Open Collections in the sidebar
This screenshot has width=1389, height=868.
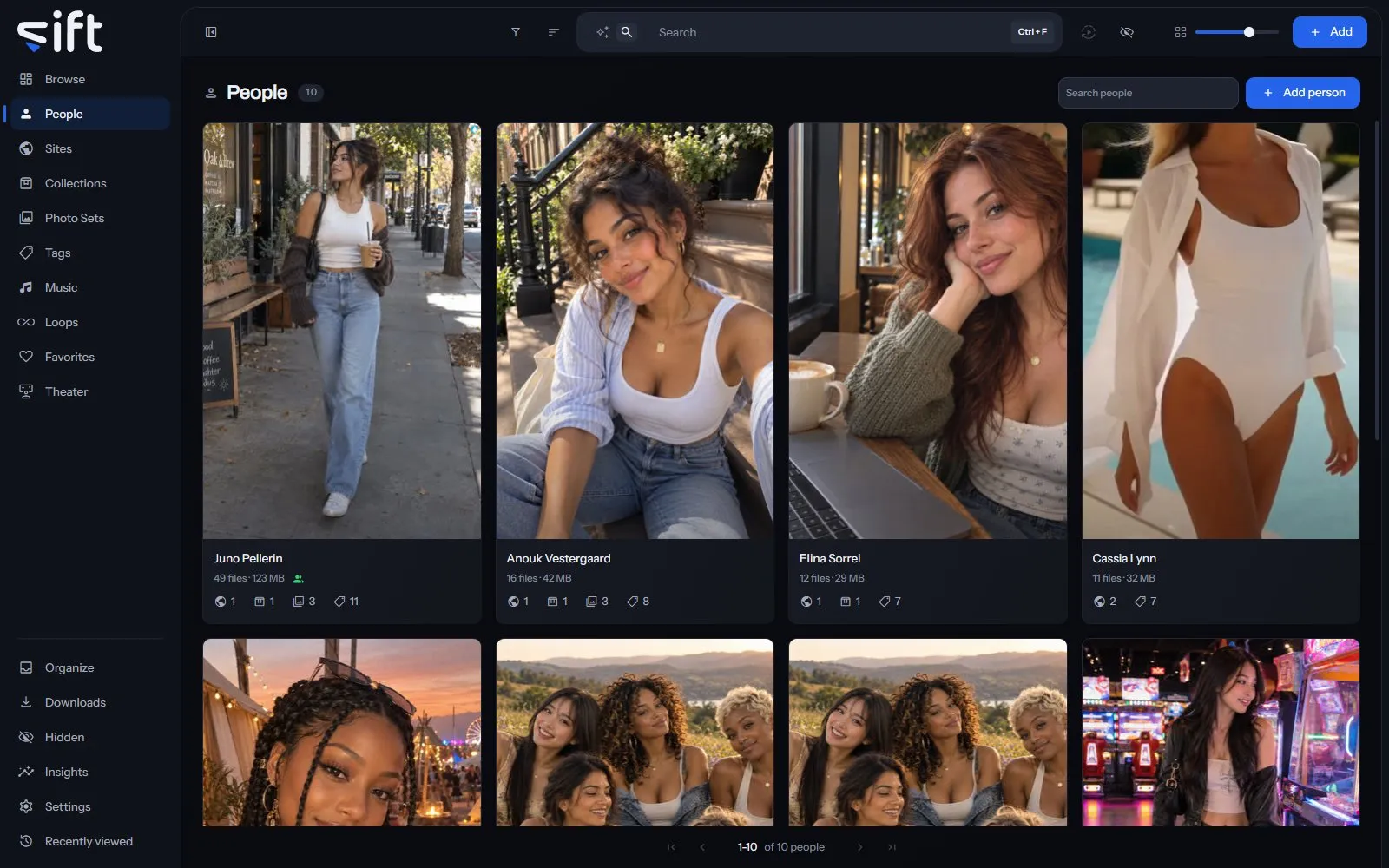[90, 183]
